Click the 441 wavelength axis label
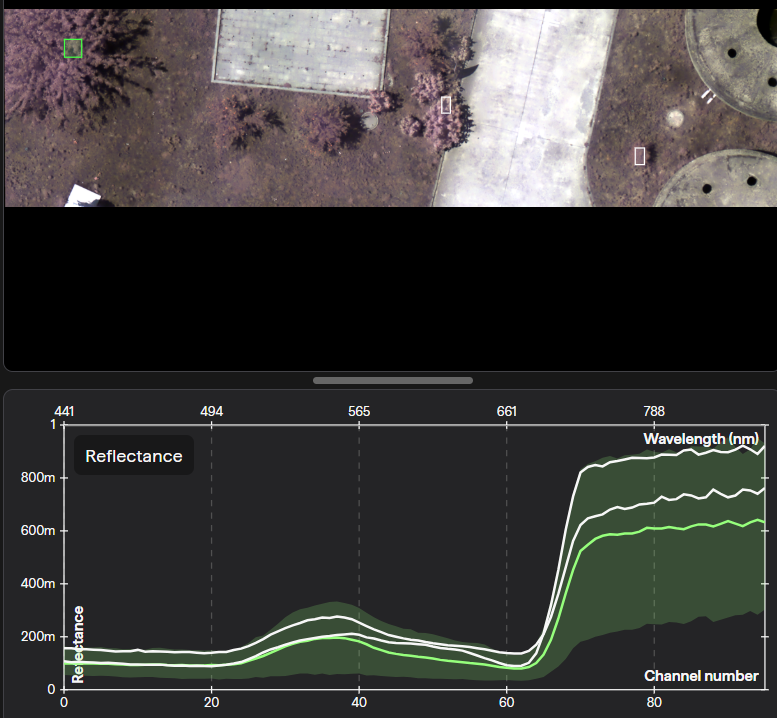The width and height of the screenshot is (777, 718). pos(64,411)
